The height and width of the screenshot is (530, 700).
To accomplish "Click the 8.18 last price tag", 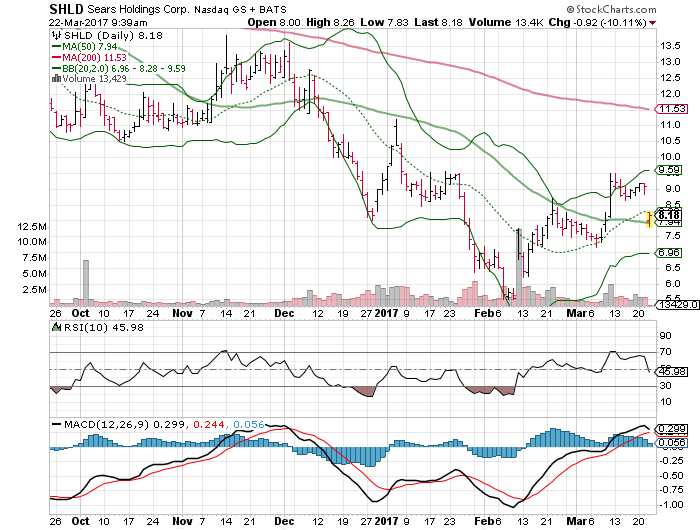I will 668,215.
